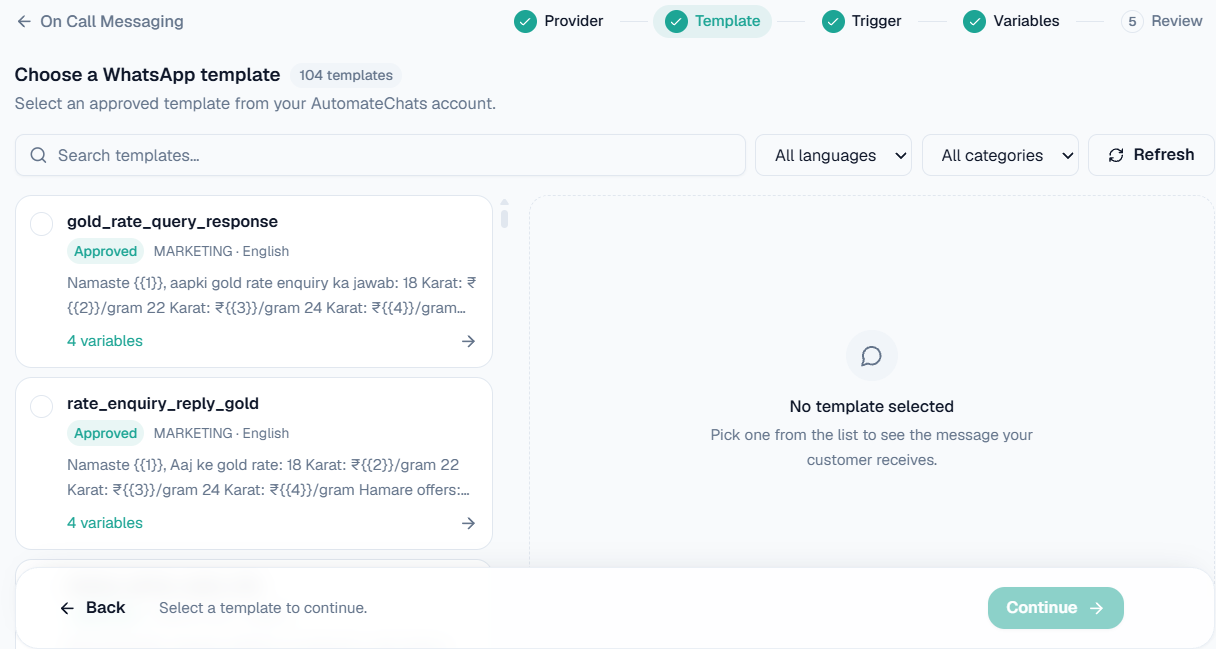Click the gold_rate_query_response message preview text
The width and height of the screenshot is (1216, 649).
pos(269,295)
